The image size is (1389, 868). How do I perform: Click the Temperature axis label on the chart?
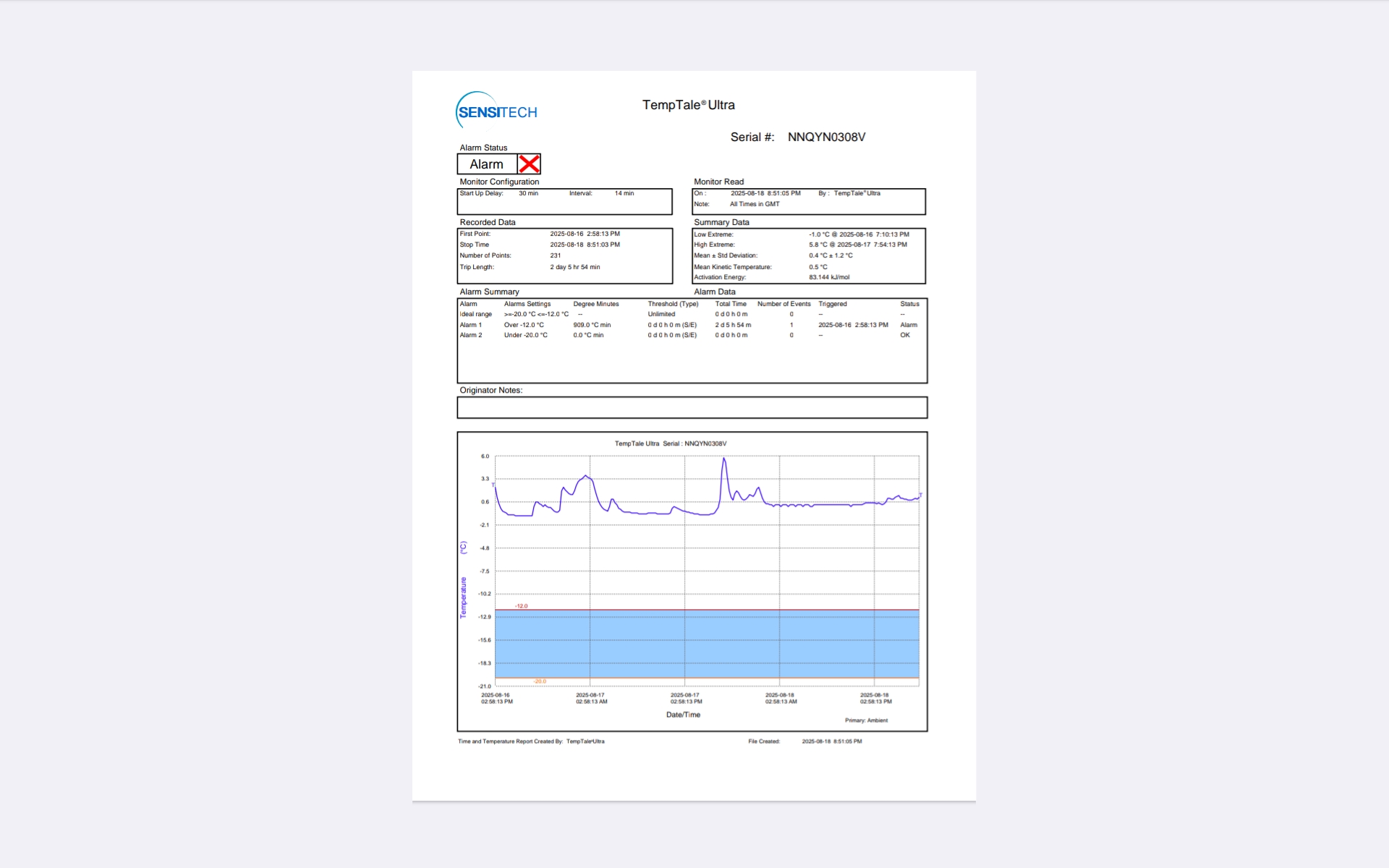coord(463,597)
